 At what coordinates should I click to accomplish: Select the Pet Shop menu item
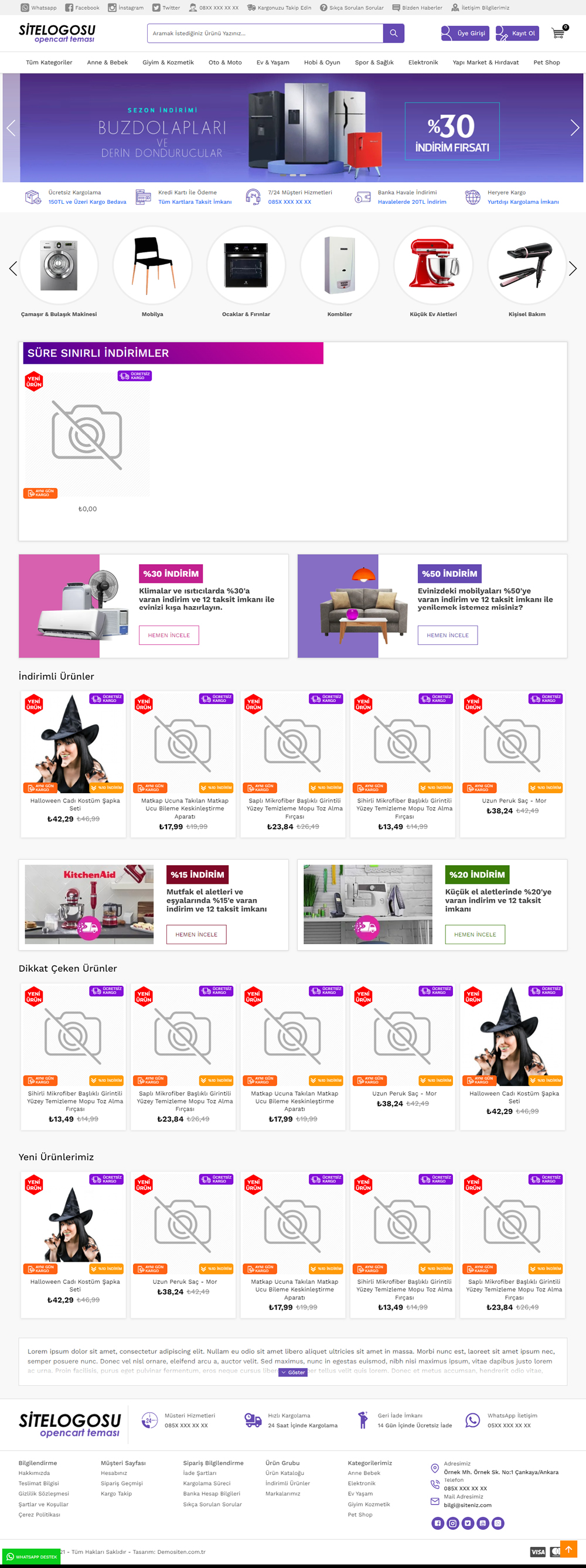(x=546, y=62)
